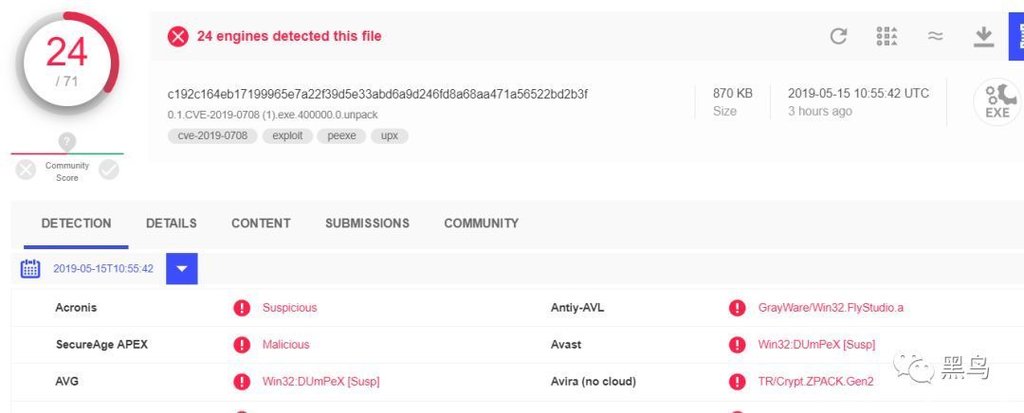
Task: Select the upx tag
Action: click(390, 136)
